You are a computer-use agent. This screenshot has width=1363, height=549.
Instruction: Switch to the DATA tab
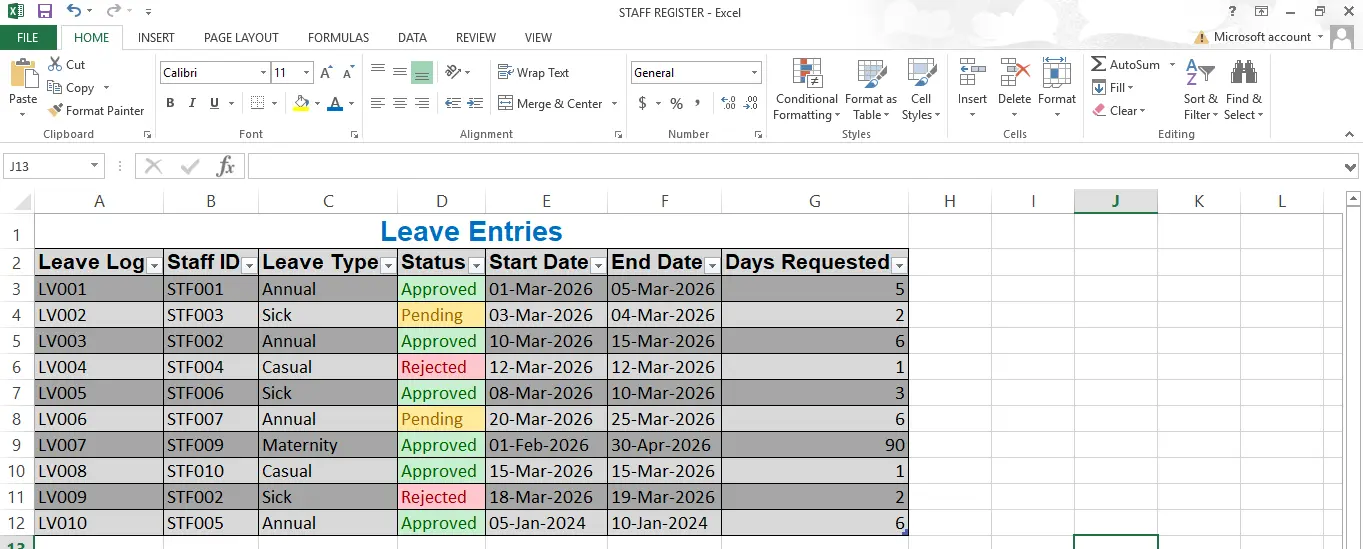tap(412, 38)
